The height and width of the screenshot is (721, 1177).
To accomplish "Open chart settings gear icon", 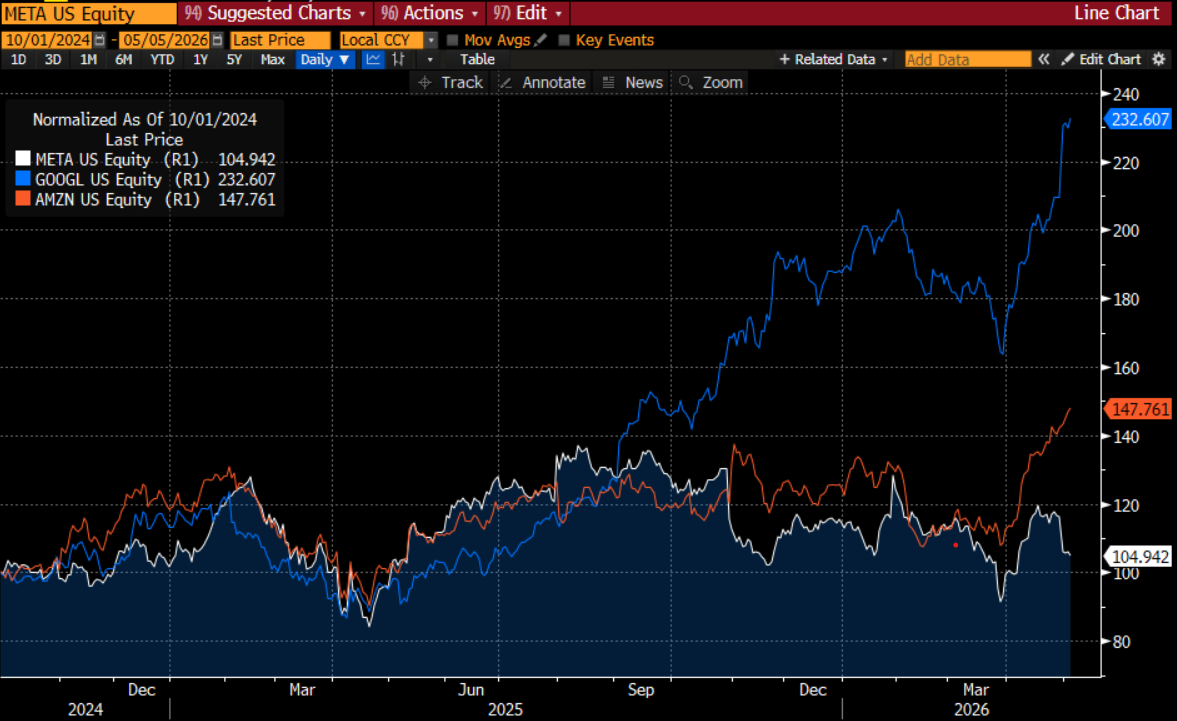I will pyautogui.click(x=1159, y=59).
